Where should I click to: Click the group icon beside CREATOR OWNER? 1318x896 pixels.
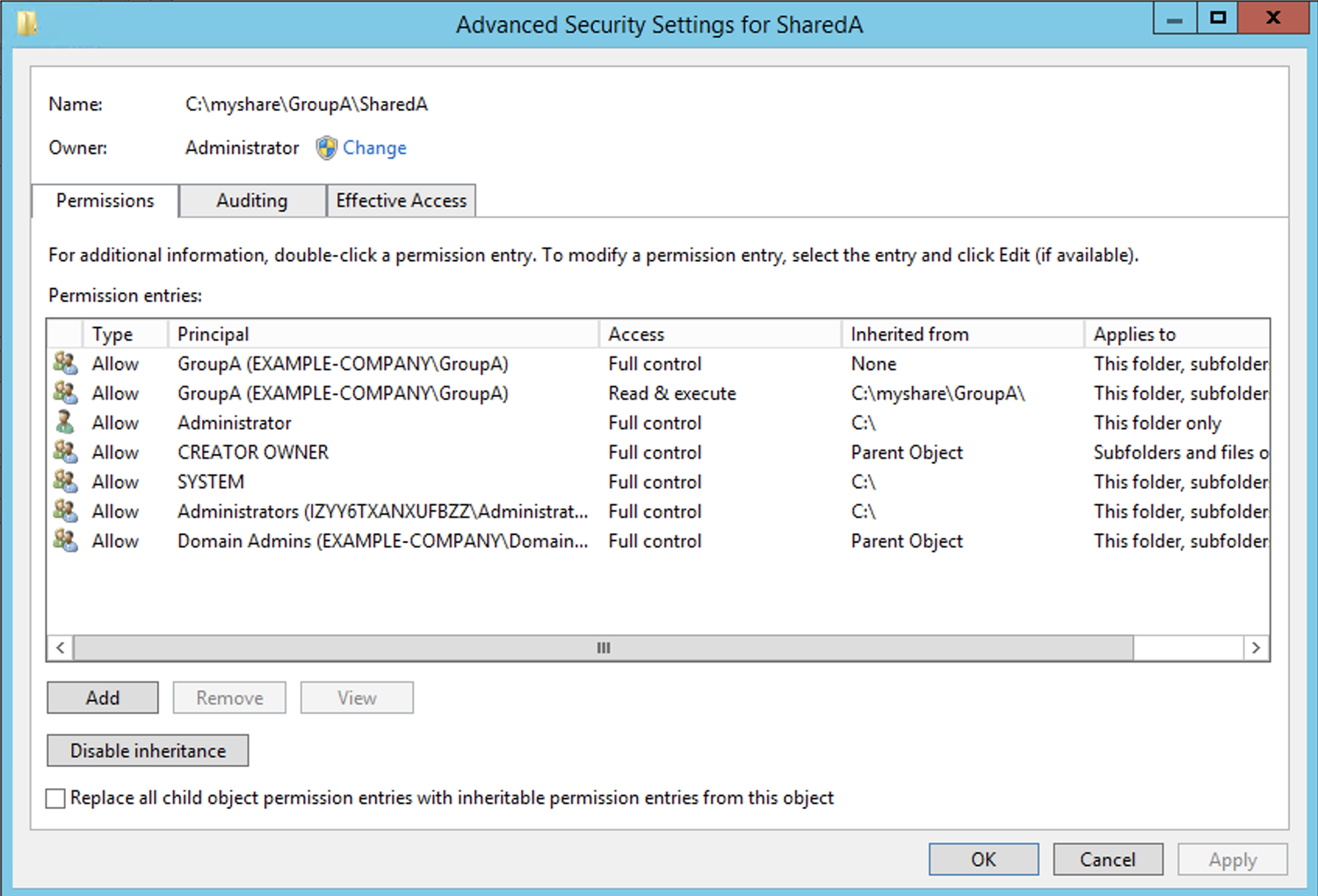tap(65, 452)
